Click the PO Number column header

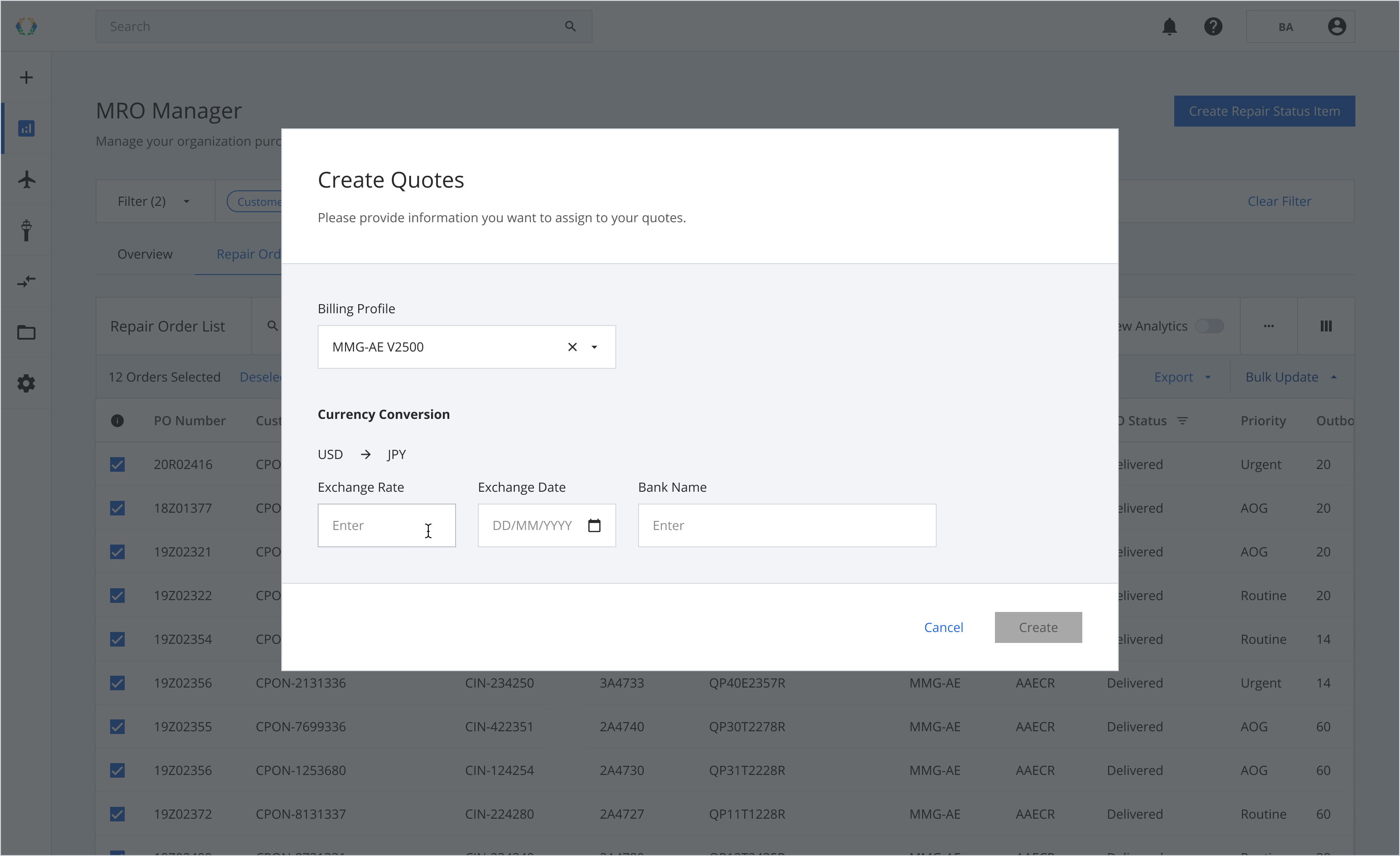pos(190,421)
